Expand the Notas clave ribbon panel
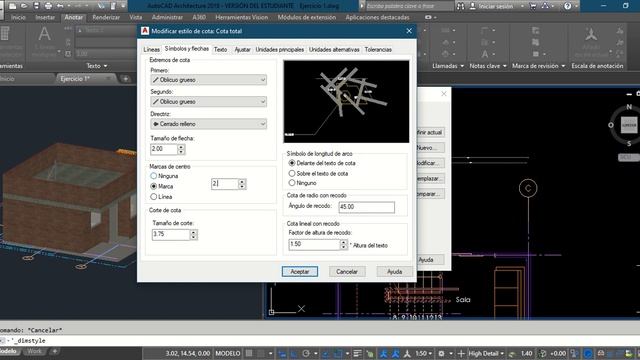Viewport: 640px width, 360px height. point(488,66)
